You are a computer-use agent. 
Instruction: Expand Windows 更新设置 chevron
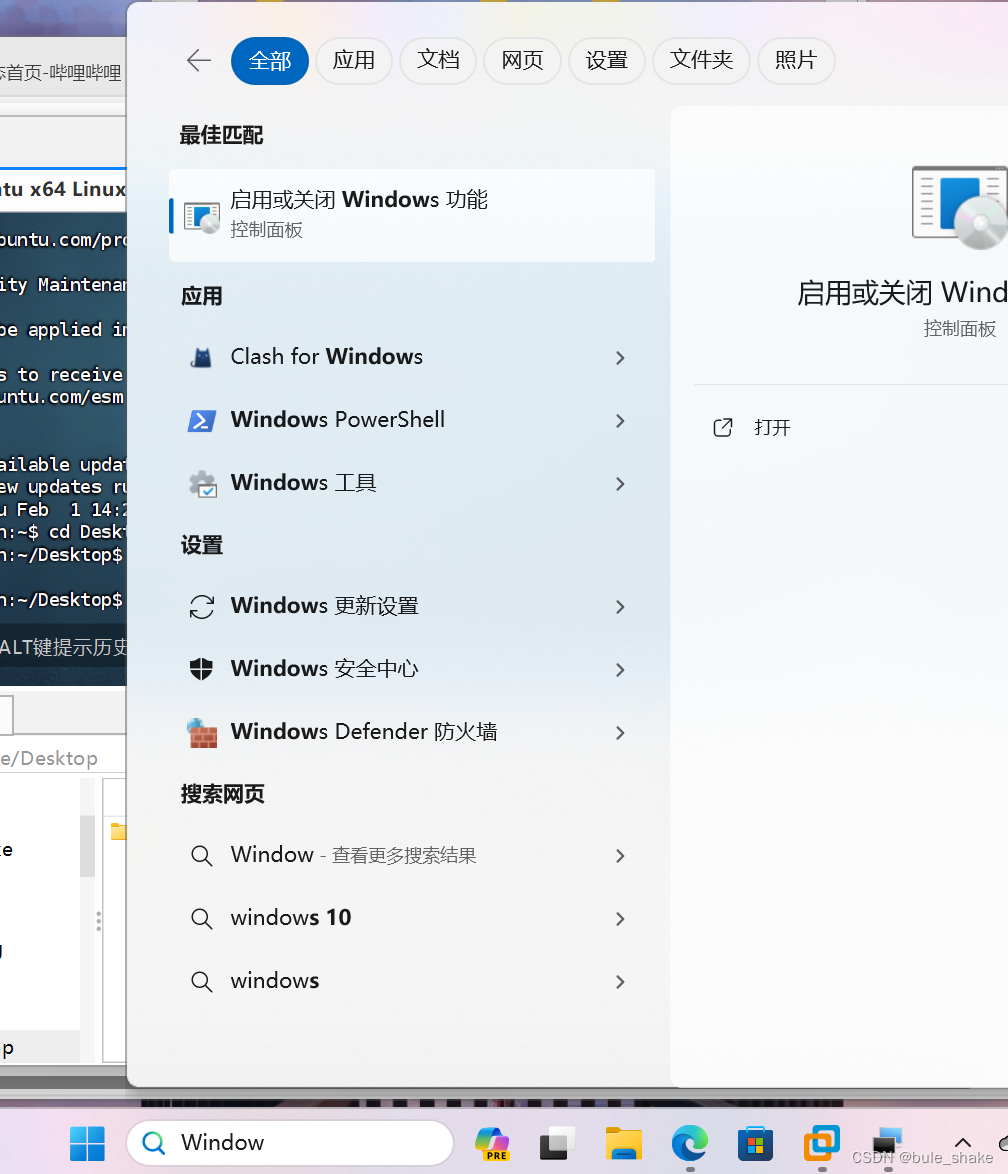point(620,606)
